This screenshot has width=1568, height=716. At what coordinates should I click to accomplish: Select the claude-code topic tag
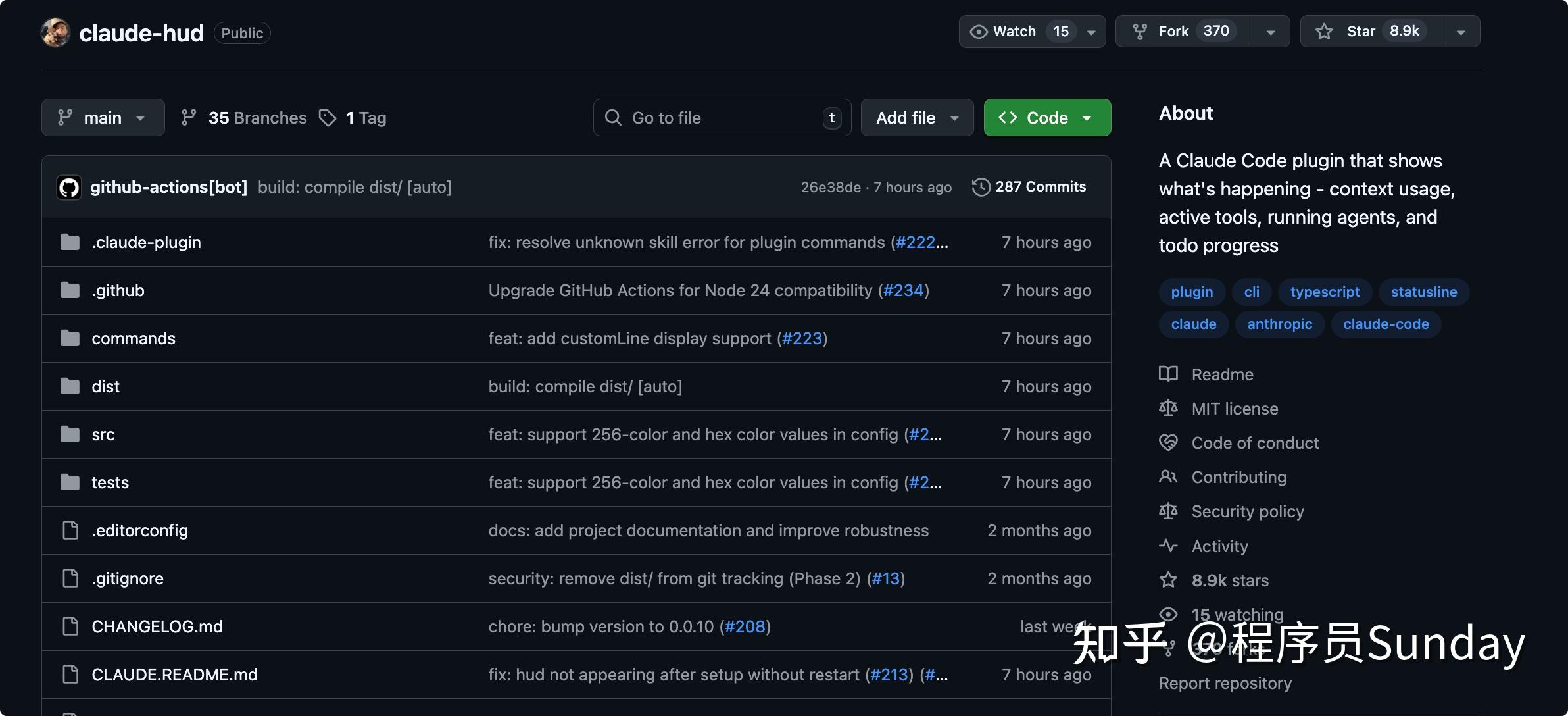click(x=1386, y=324)
